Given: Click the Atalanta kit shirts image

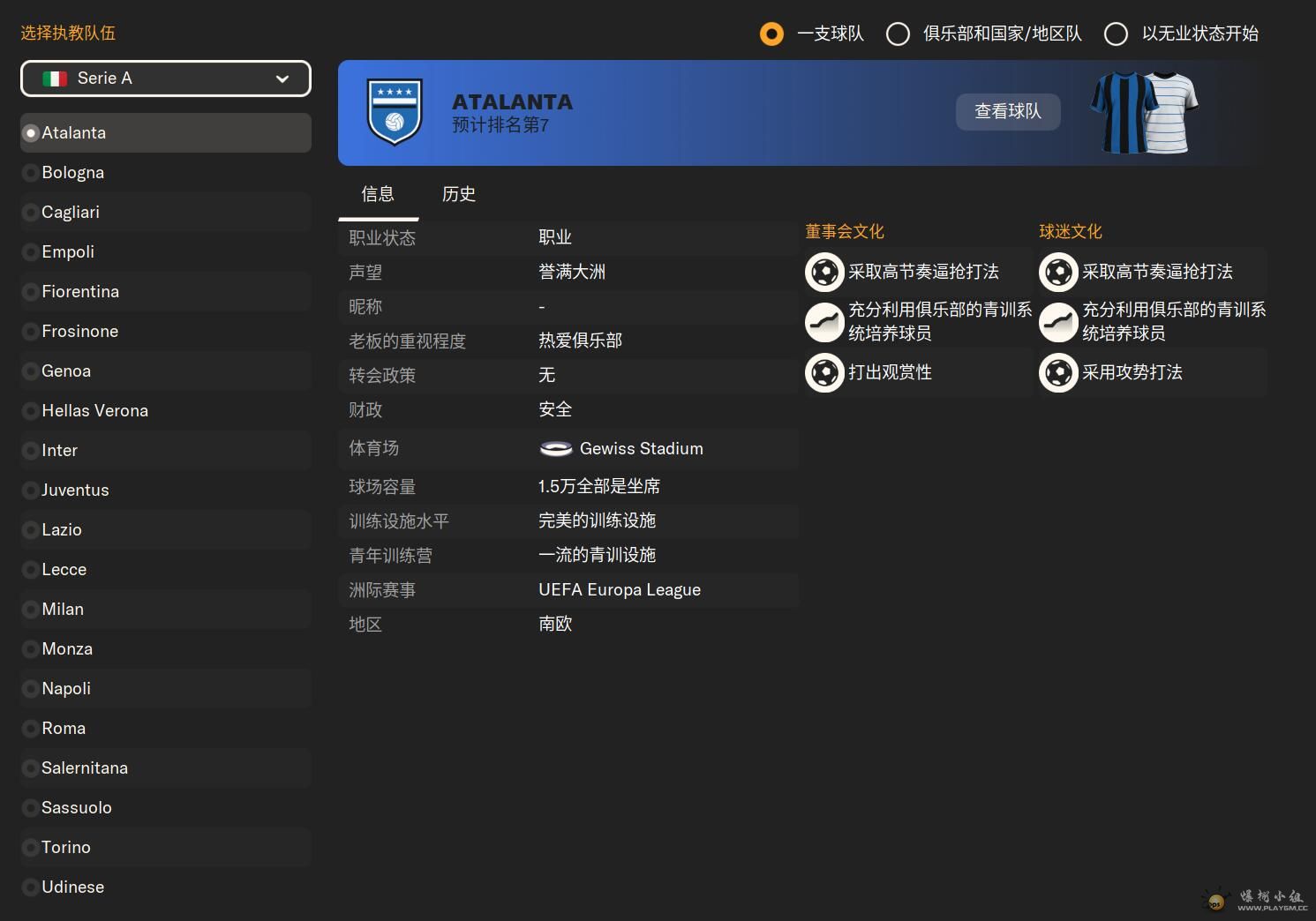Looking at the screenshot, I should pyautogui.click(x=1144, y=112).
